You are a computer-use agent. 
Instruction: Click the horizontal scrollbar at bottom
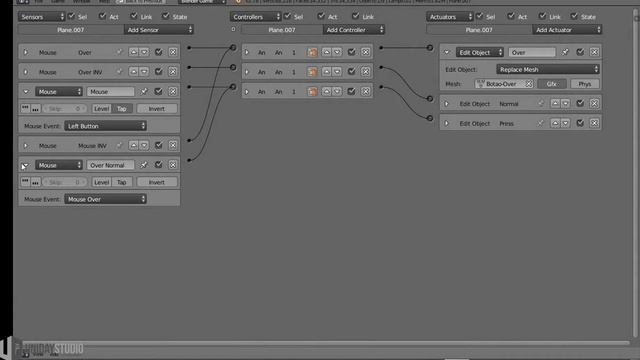pyautogui.click(x=326, y=342)
